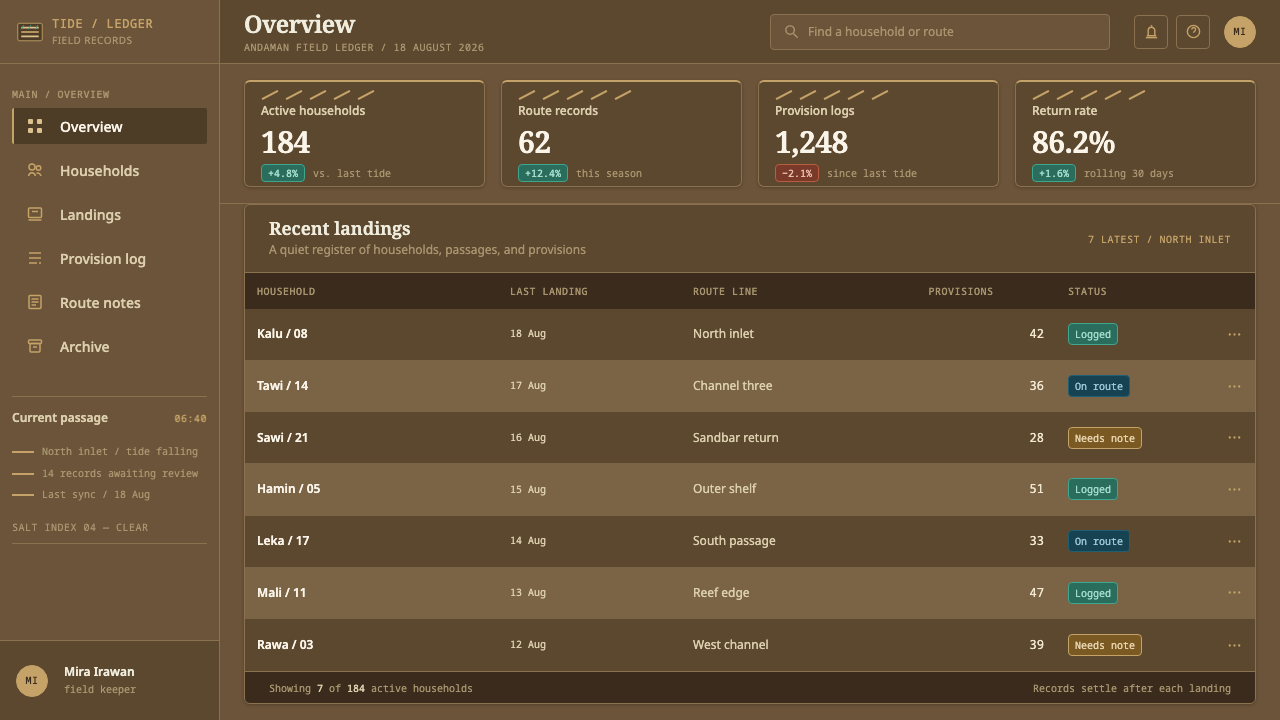
Task: Click the MI avatar in the top bar
Action: click(x=1240, y=32)
